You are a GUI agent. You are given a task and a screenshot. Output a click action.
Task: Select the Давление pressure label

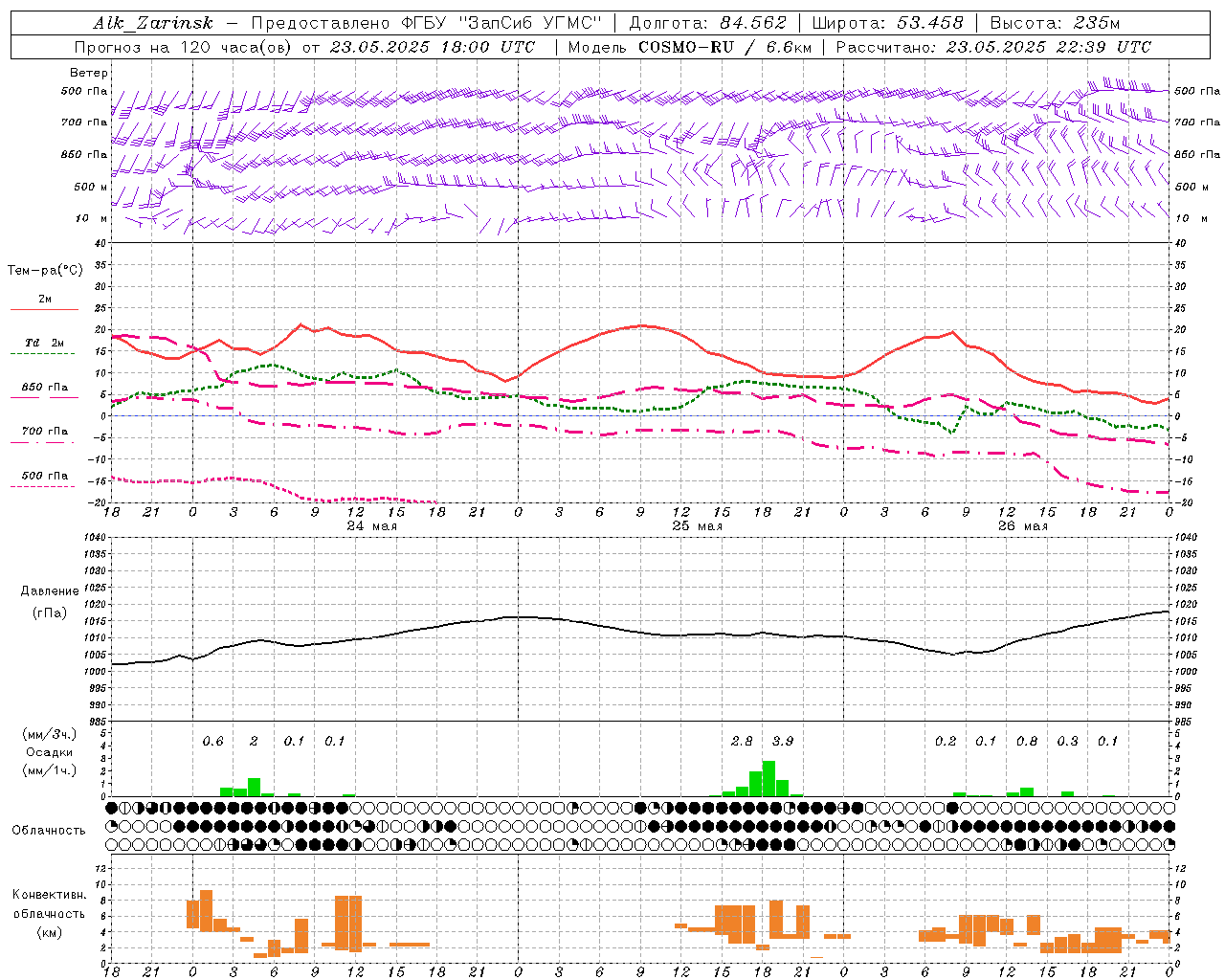point(50,591)
